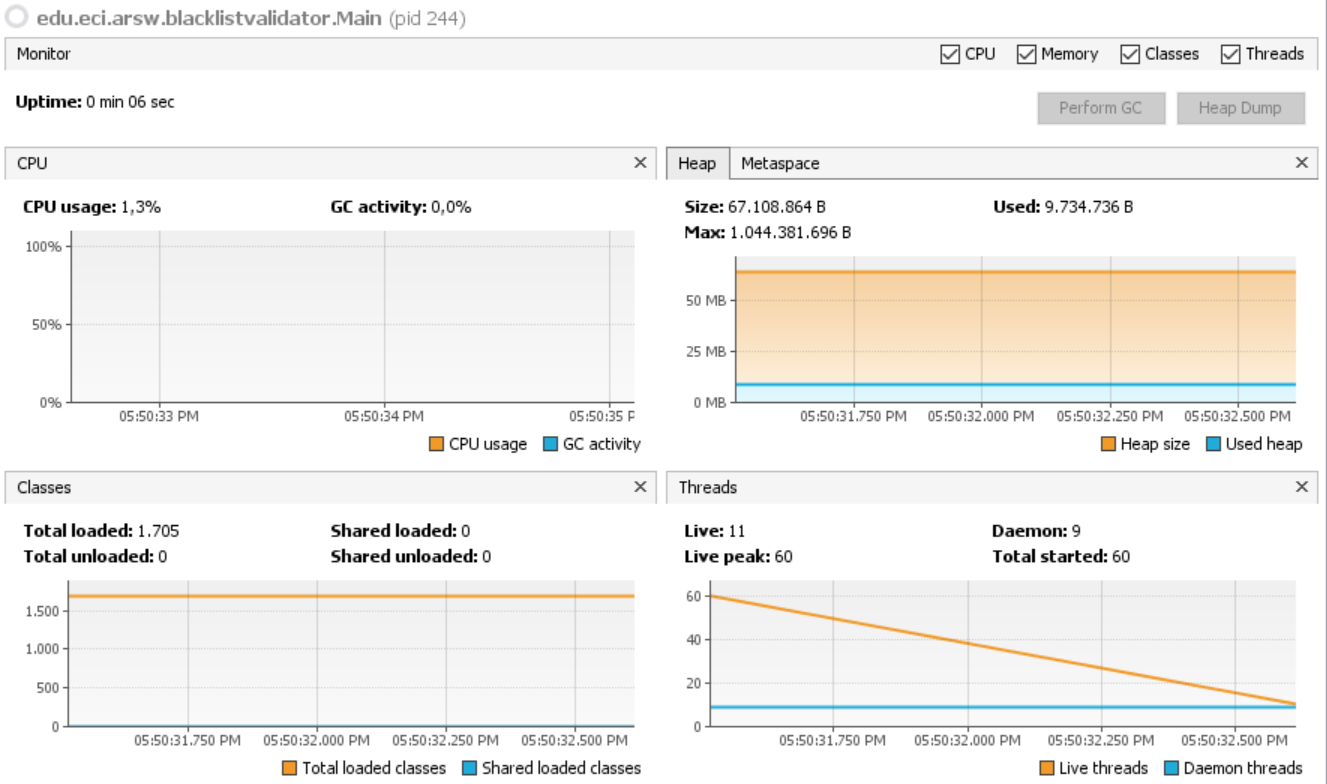
Task: Close the Threads panel
Action: coord(1301,487)
